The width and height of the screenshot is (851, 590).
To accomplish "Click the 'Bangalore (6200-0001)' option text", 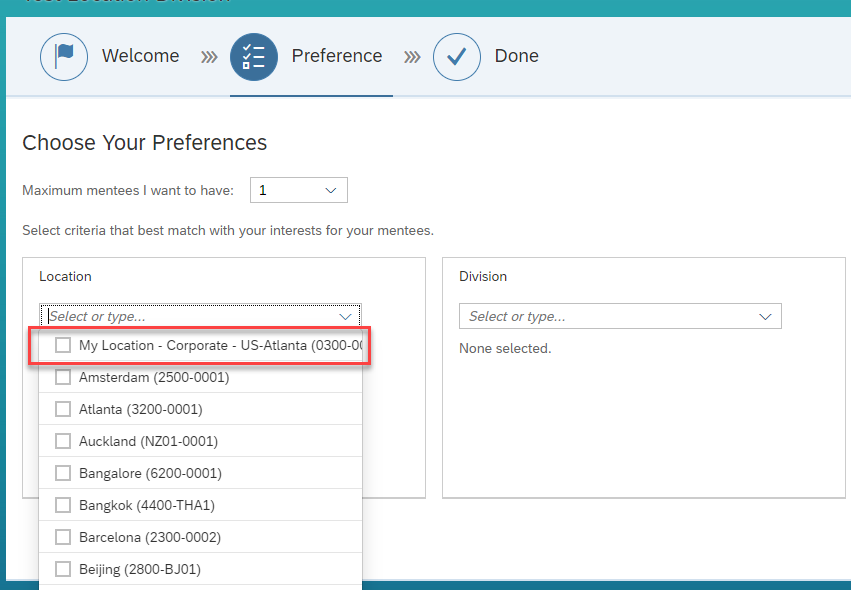I will point(150,473).
